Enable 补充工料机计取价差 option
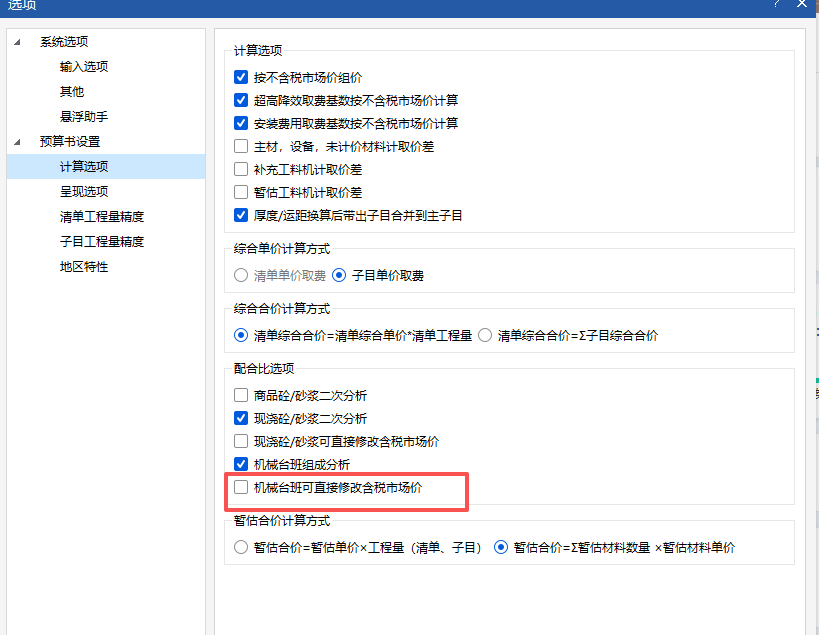This screenshot has height=635, width=819. pyautogui.click(x=240, y=169)
